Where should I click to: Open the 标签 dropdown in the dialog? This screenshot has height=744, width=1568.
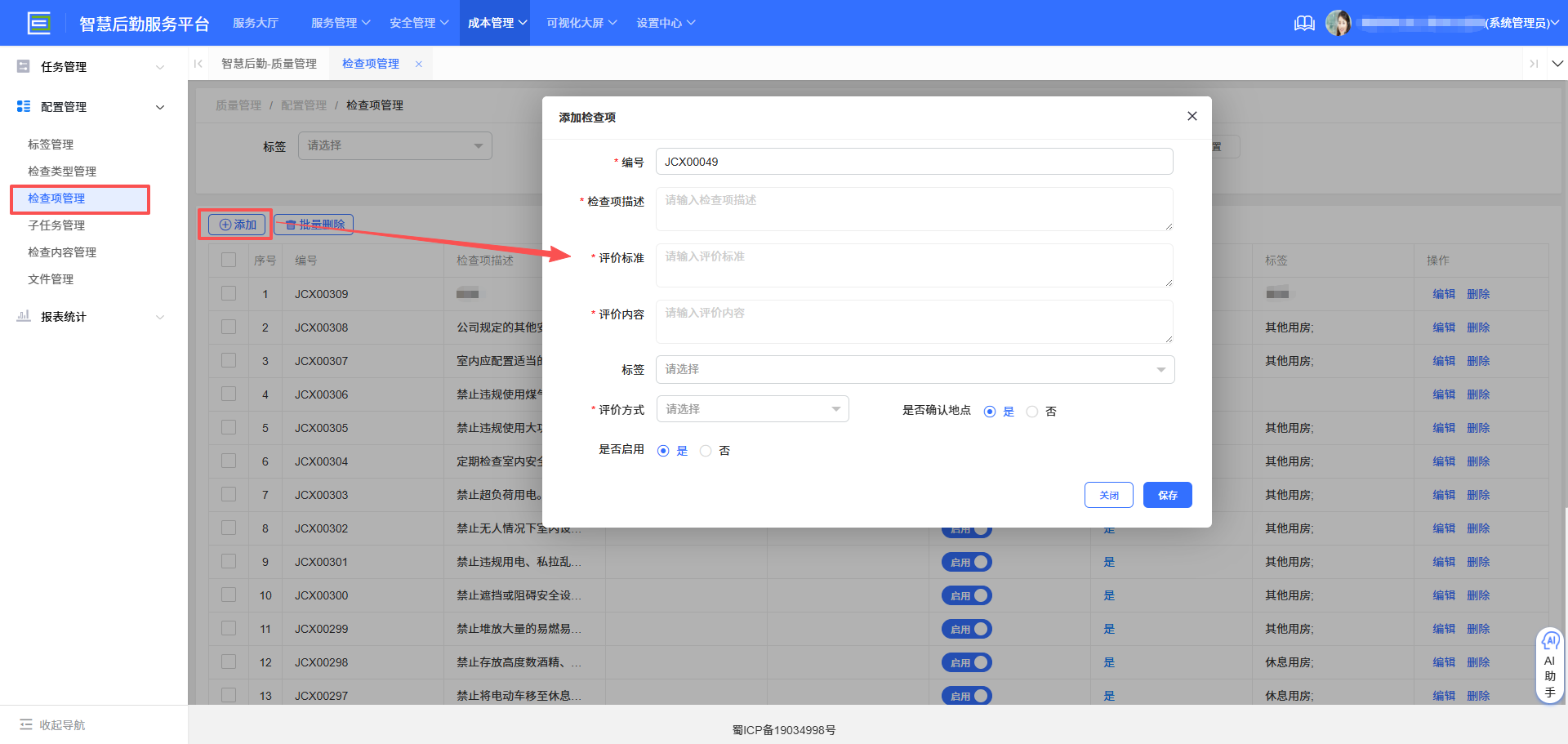pyautogui.click(x=914, y=369)
